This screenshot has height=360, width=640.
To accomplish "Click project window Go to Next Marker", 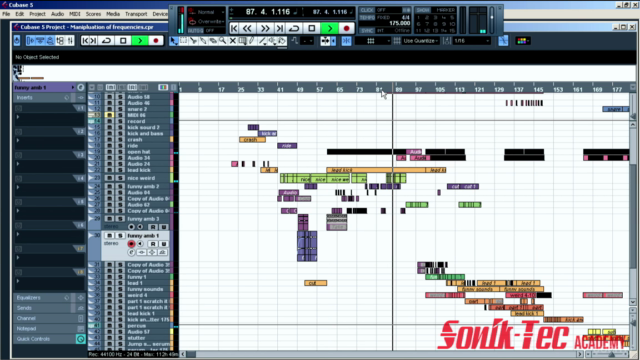I will click(x=93, y=41).
